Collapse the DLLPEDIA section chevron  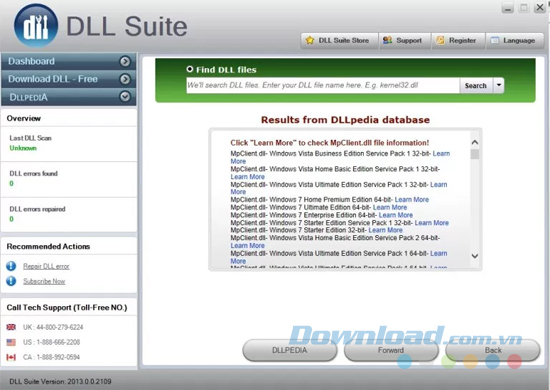[x=125, y=96]
